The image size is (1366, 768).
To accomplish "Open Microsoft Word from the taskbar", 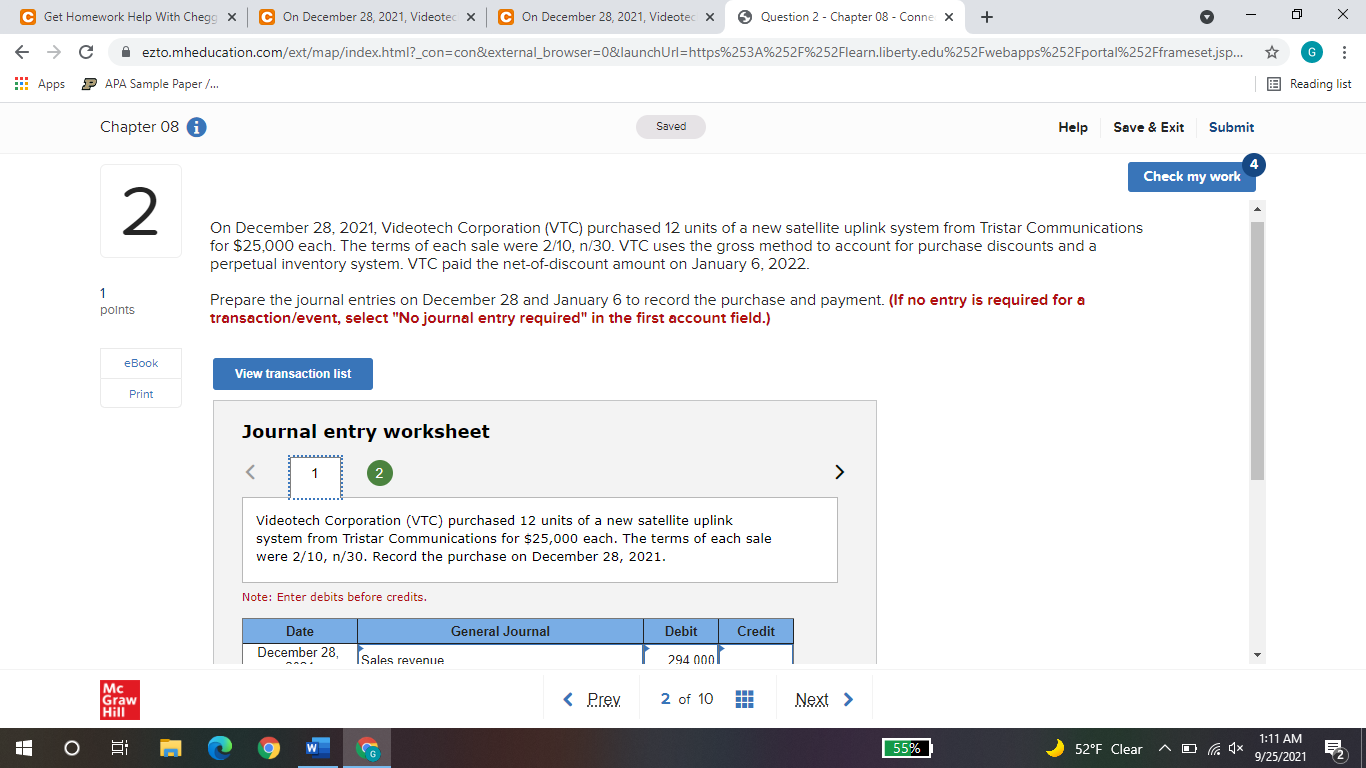I will 316,748.
